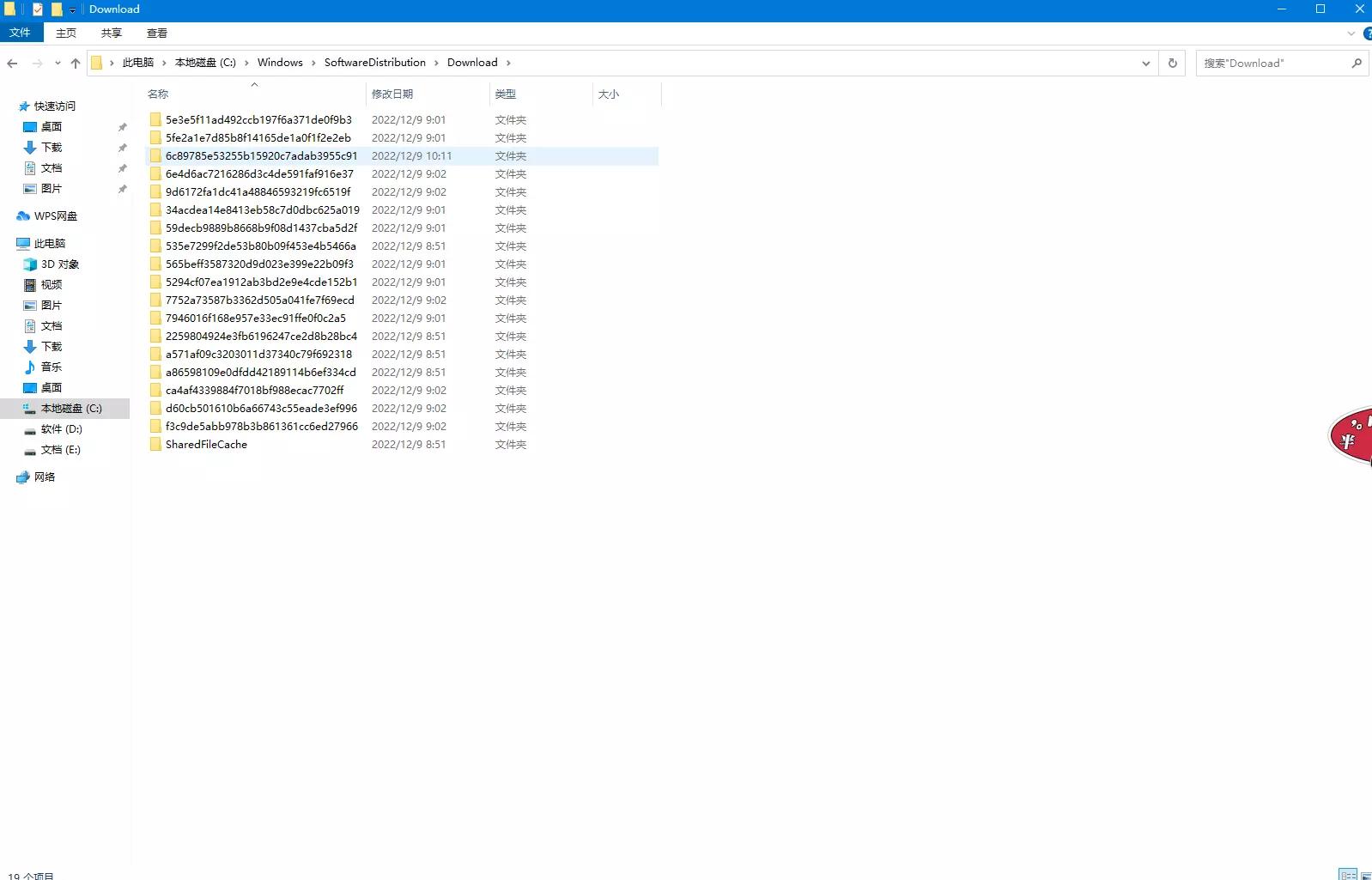Open the address bar history dropdown
Viewport: 1372px width, 880px height.
tap(1145, 63)
